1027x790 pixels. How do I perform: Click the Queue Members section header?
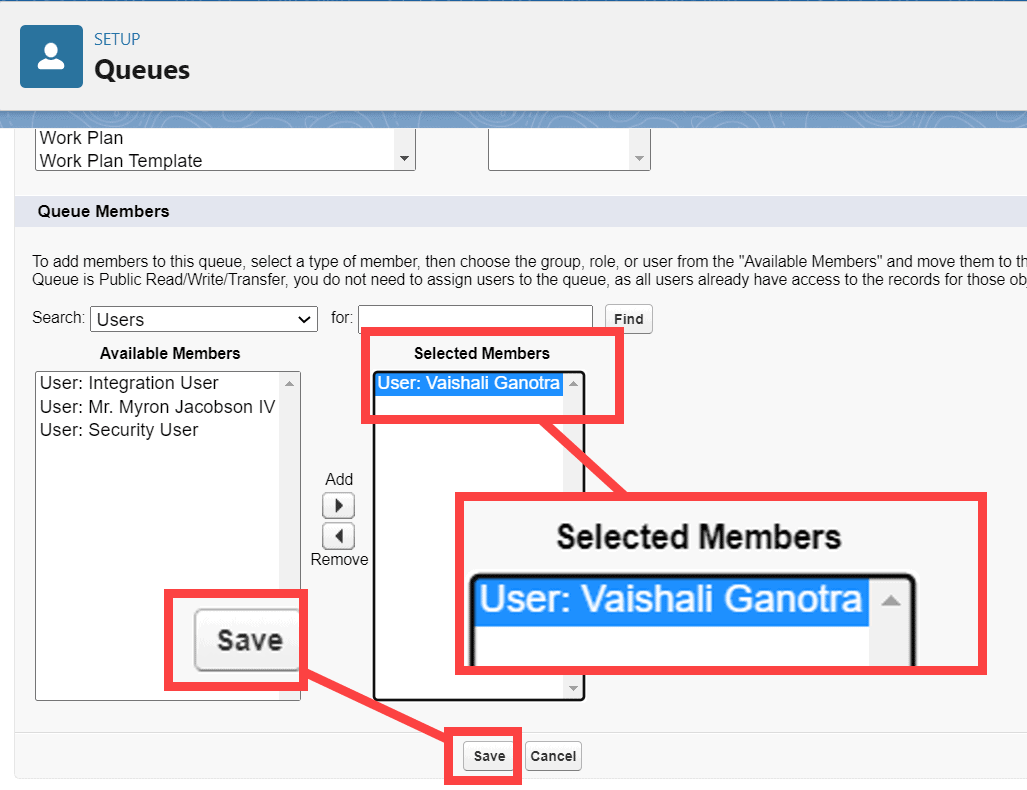(x=103, y=211)
